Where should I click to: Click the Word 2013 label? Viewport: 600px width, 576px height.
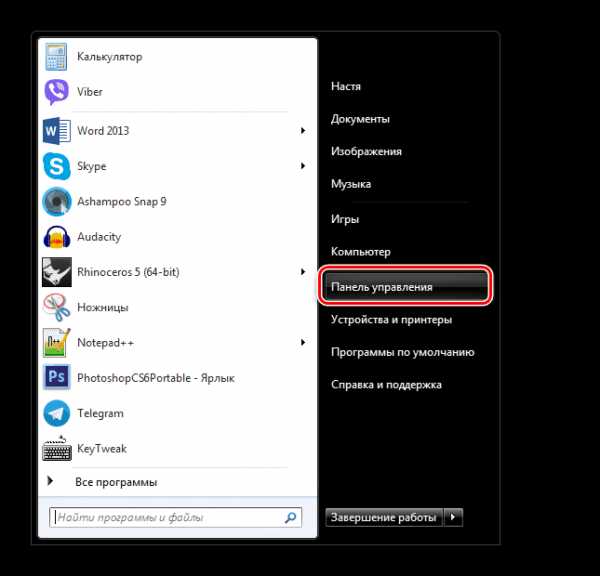[x=103, y=131]
